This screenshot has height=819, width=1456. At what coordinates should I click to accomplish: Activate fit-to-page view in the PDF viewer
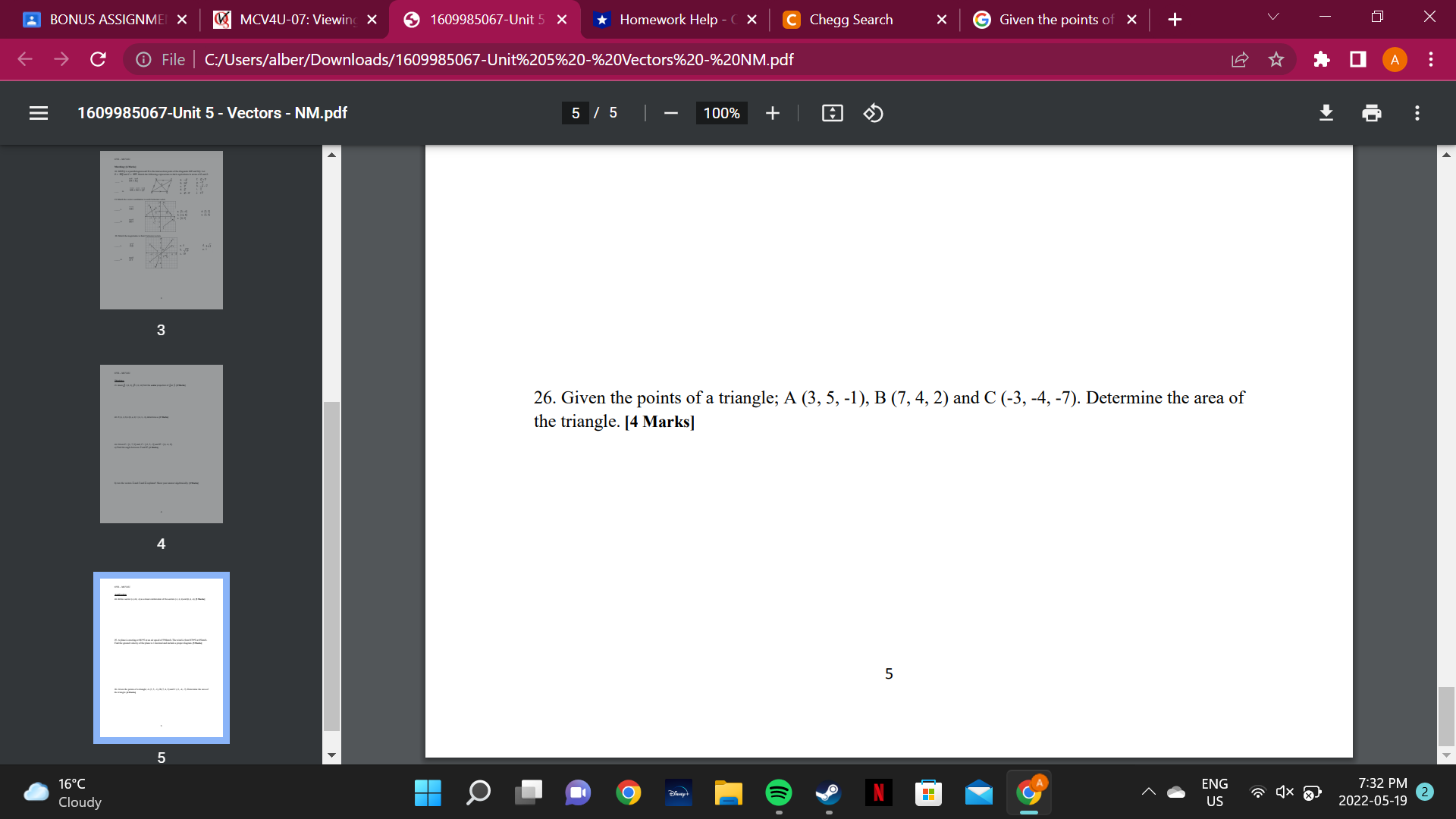point(832,113)
